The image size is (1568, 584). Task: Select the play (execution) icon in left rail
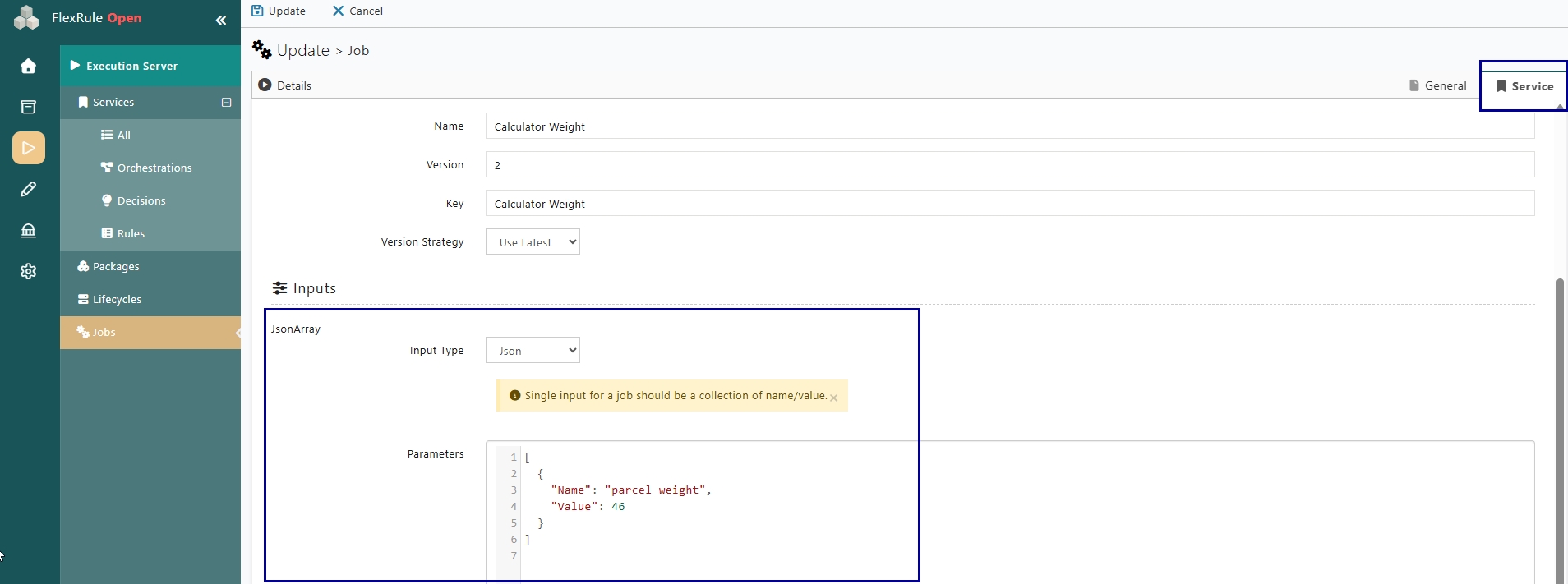pyautogui.click(x=29, y=148)
